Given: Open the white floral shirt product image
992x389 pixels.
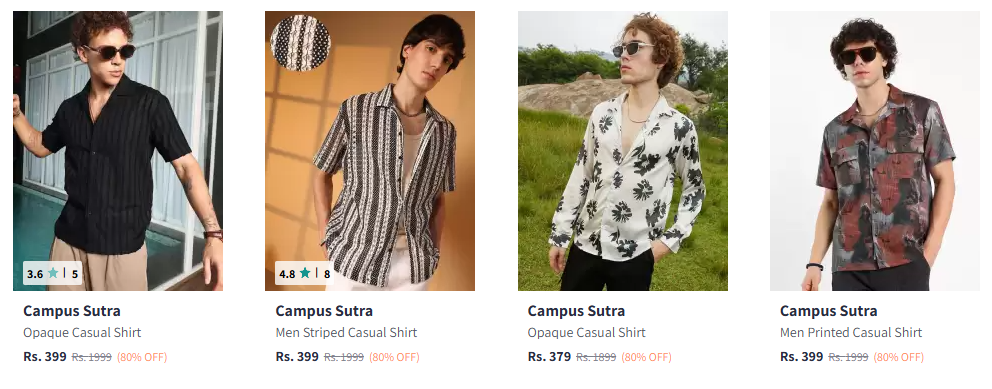Looking at the screenshot, I should tap(623, 151).
